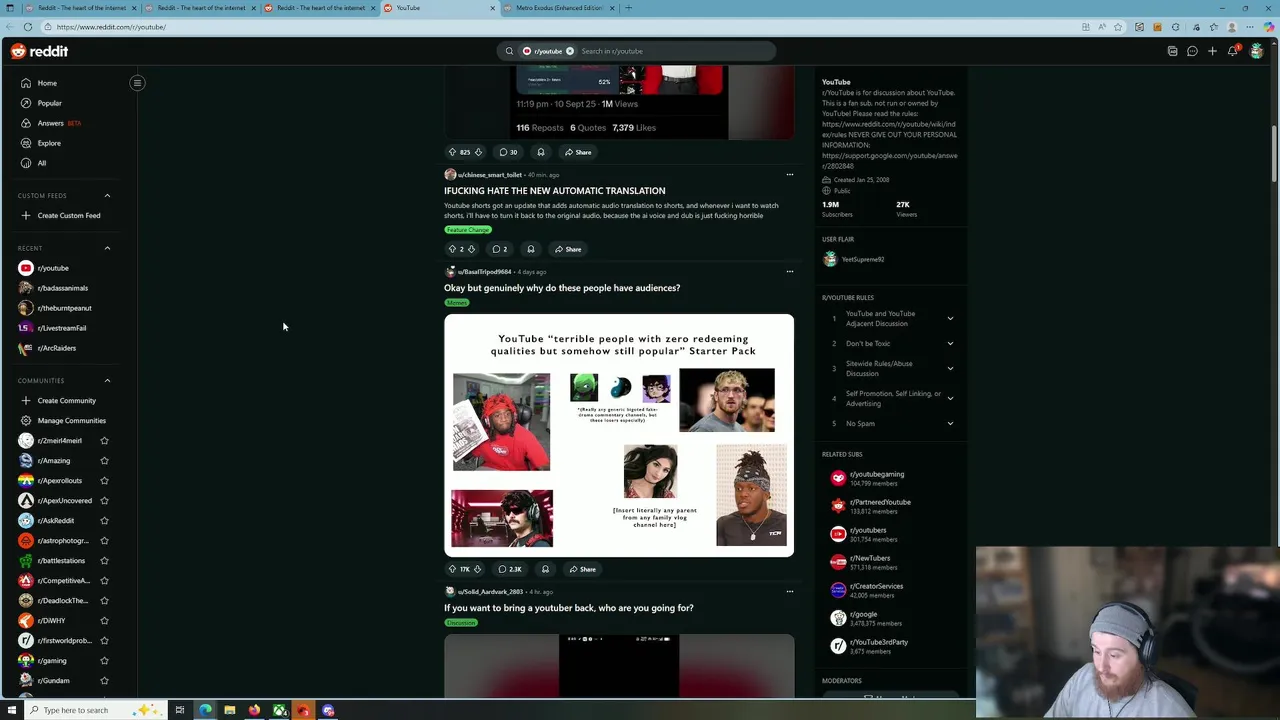The width and height of the screenshot is (1280, 720).
Task: Open Windows Start menu
Action: [x=11, y=710]
